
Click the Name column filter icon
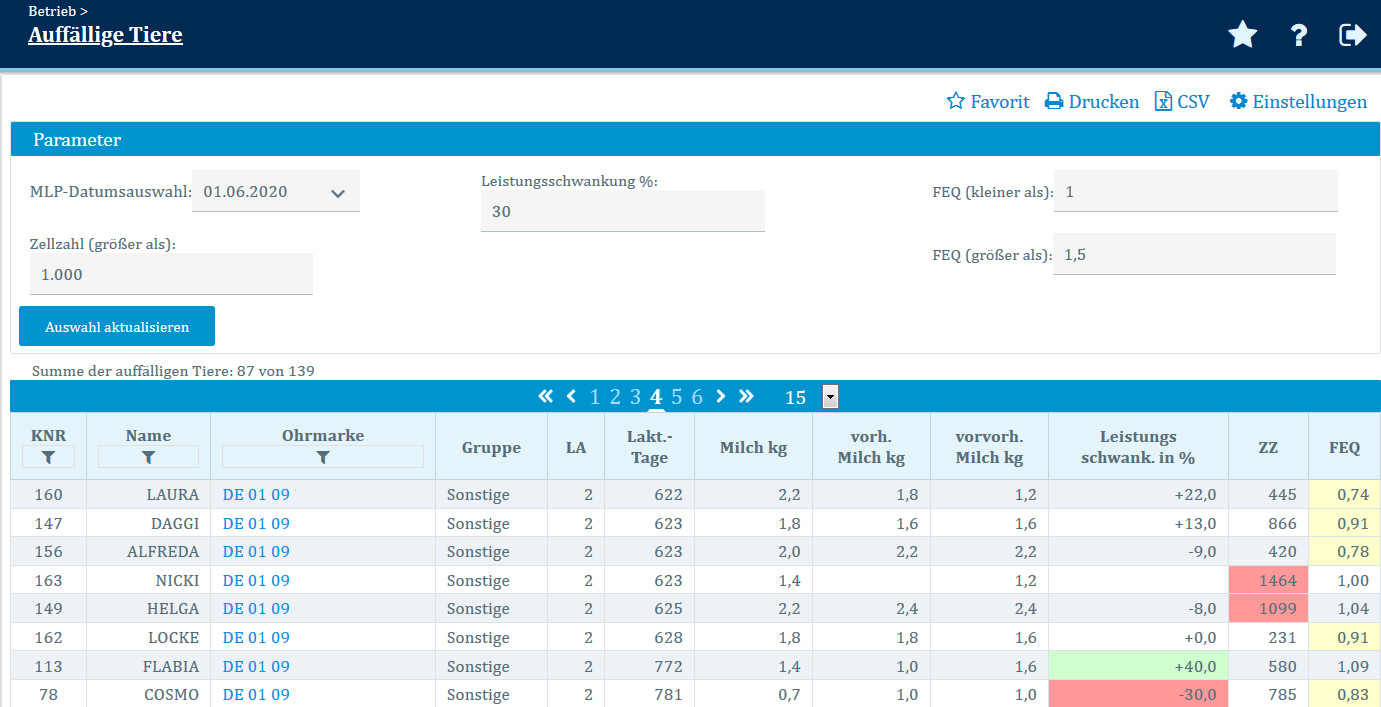pos(148,457)
